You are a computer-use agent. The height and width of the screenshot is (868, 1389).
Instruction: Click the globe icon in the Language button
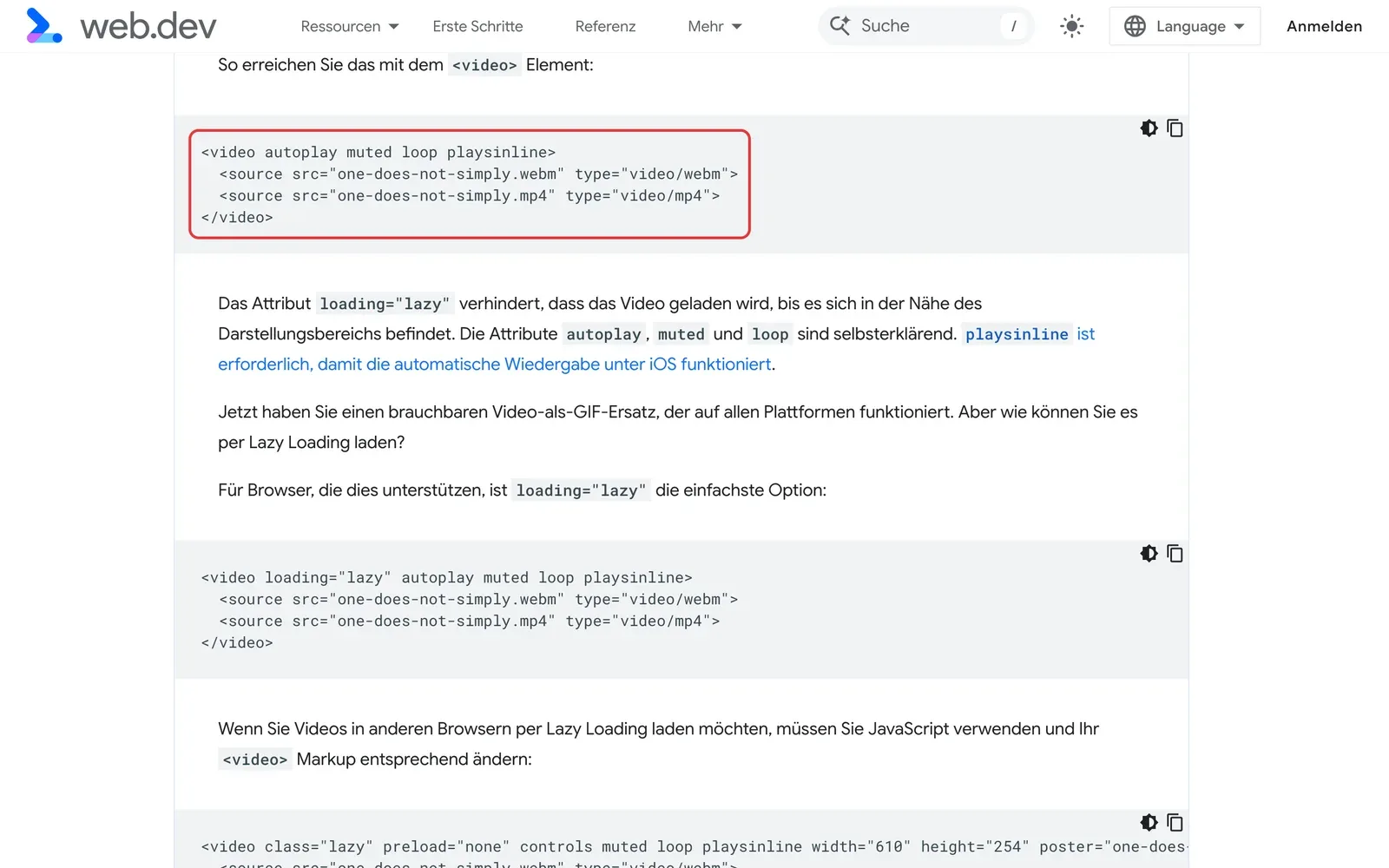[x=1135, y=26]
